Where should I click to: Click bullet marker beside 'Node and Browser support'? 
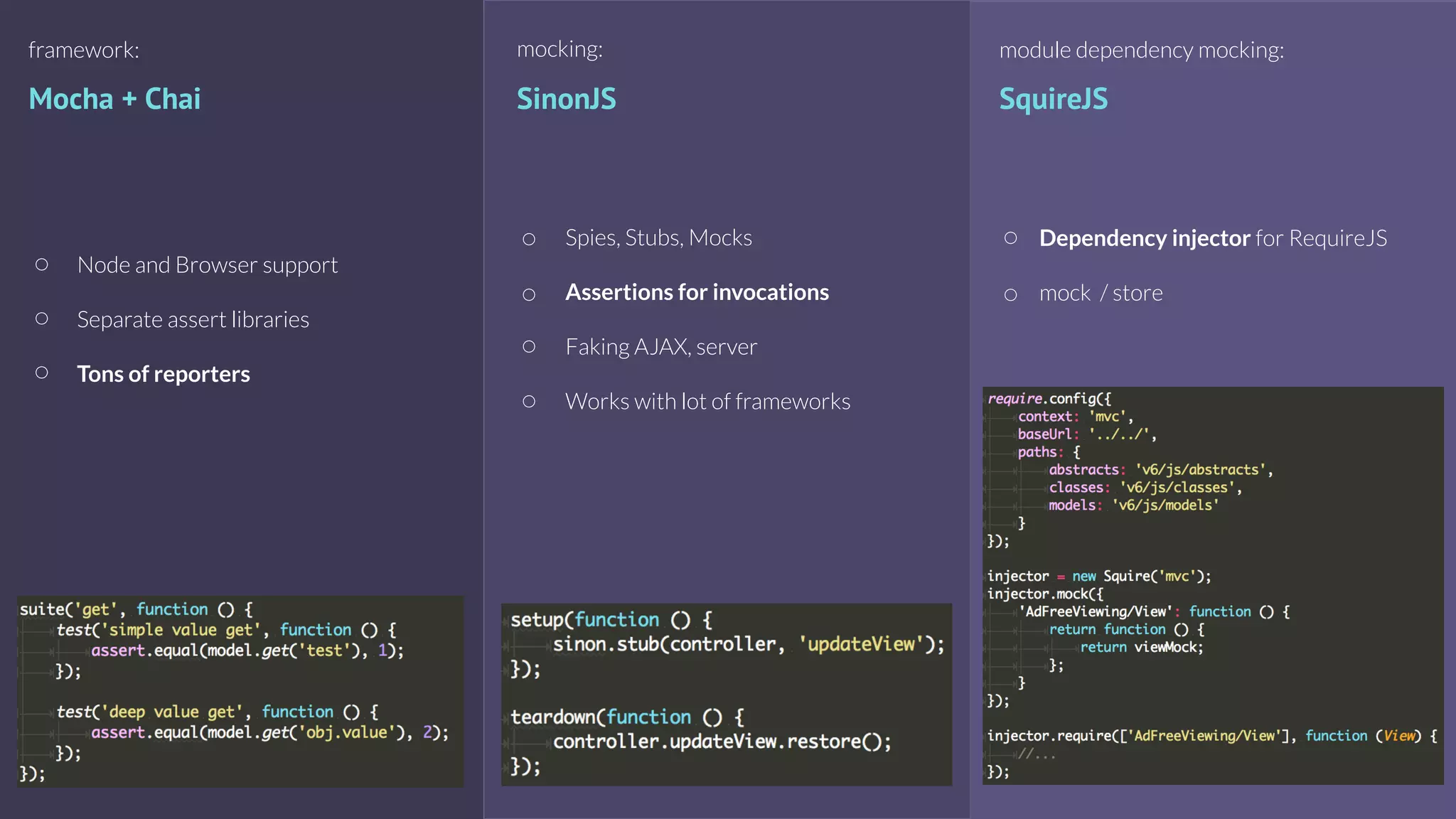[42, 264]
